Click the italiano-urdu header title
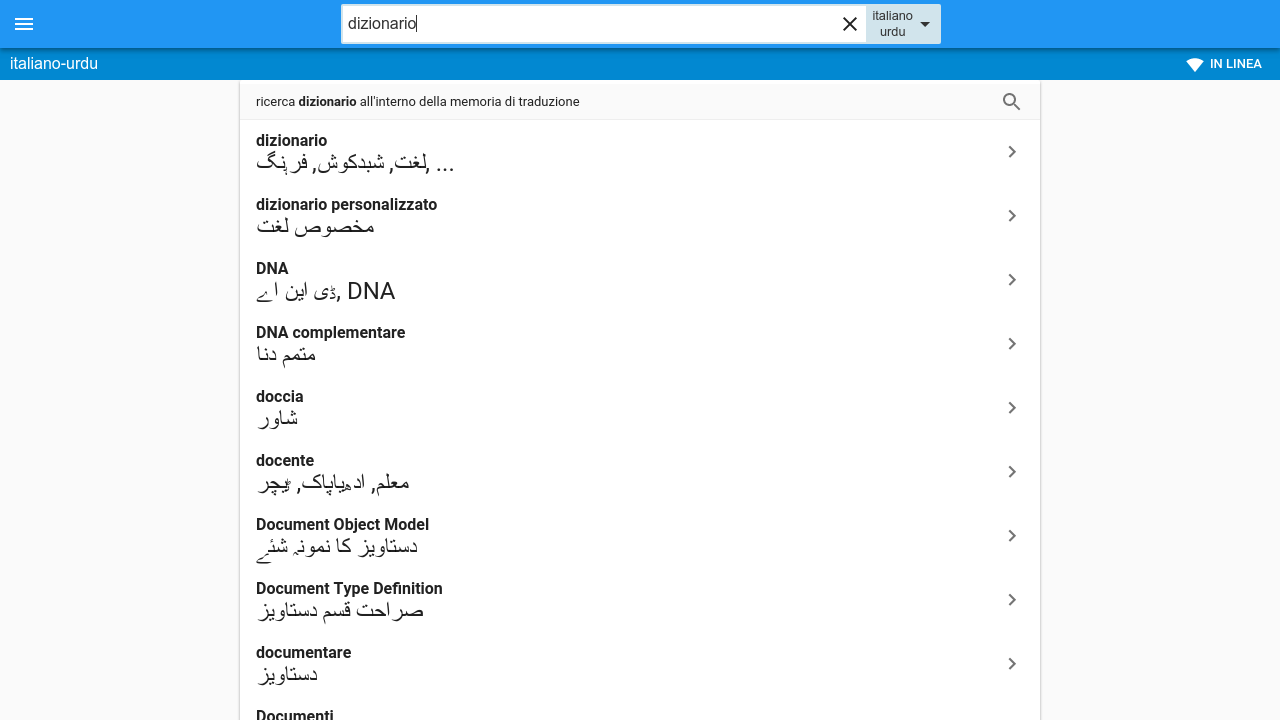 pos(54,64)
